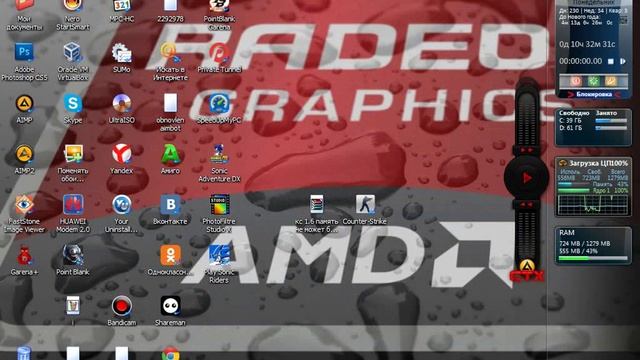Launch Skype from the desktop
Viewport: 640px width, 360px height.
73,103
